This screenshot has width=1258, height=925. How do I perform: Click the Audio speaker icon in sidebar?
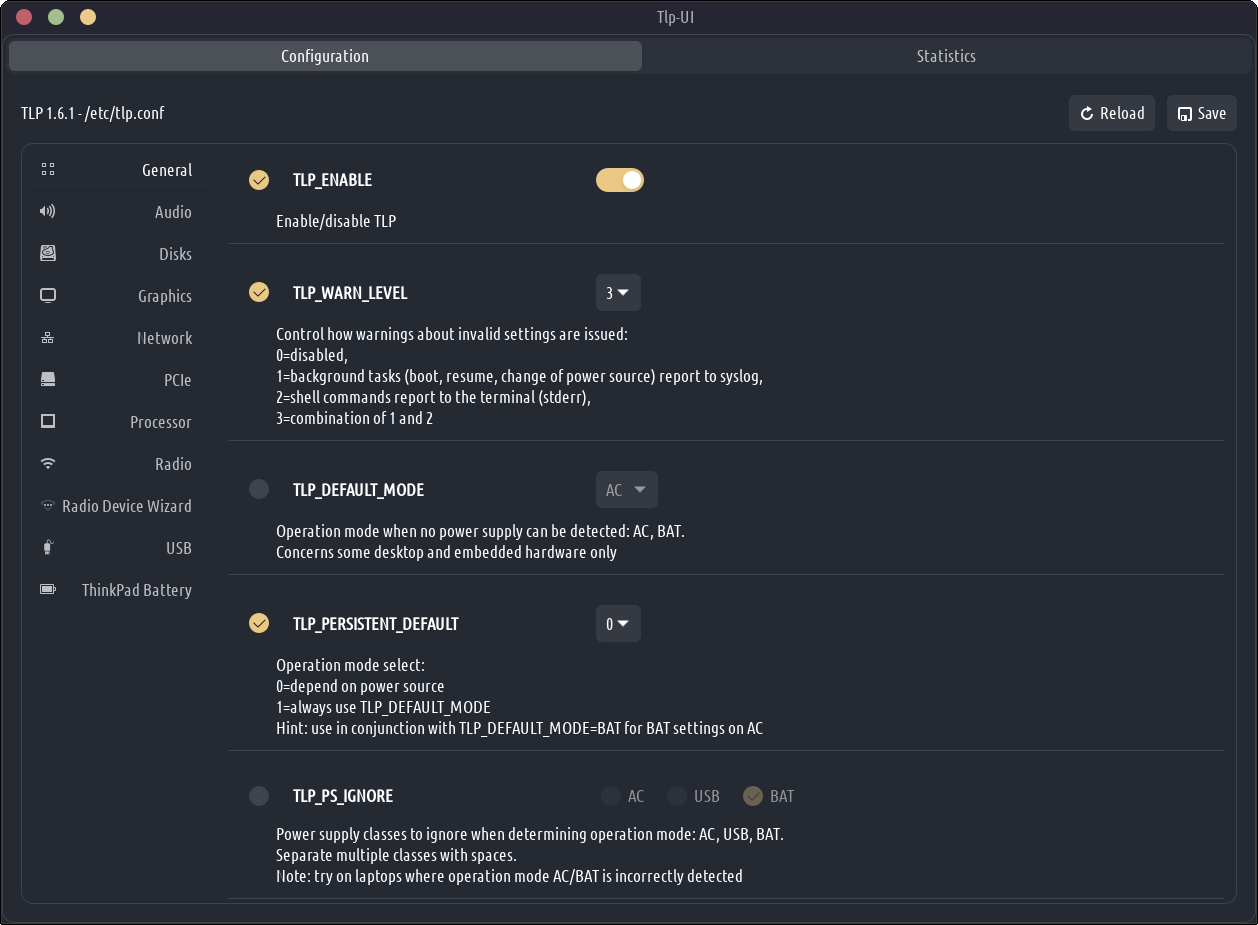tap(48, 212)
